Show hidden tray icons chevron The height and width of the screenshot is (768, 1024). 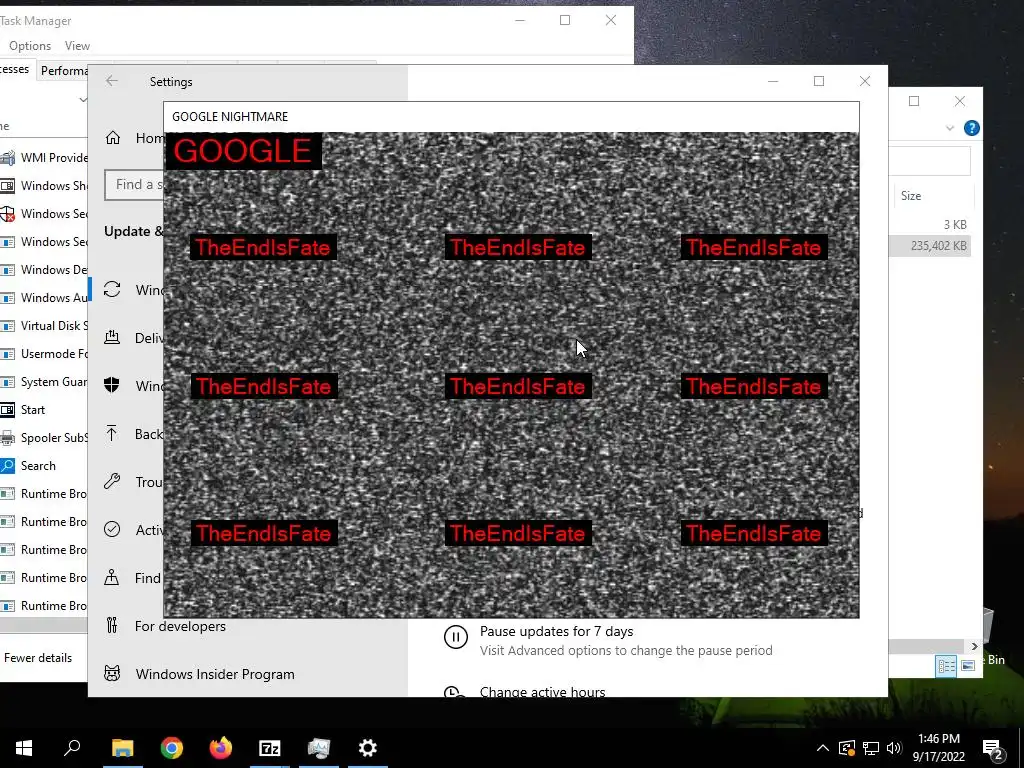[x=823, y=748]
